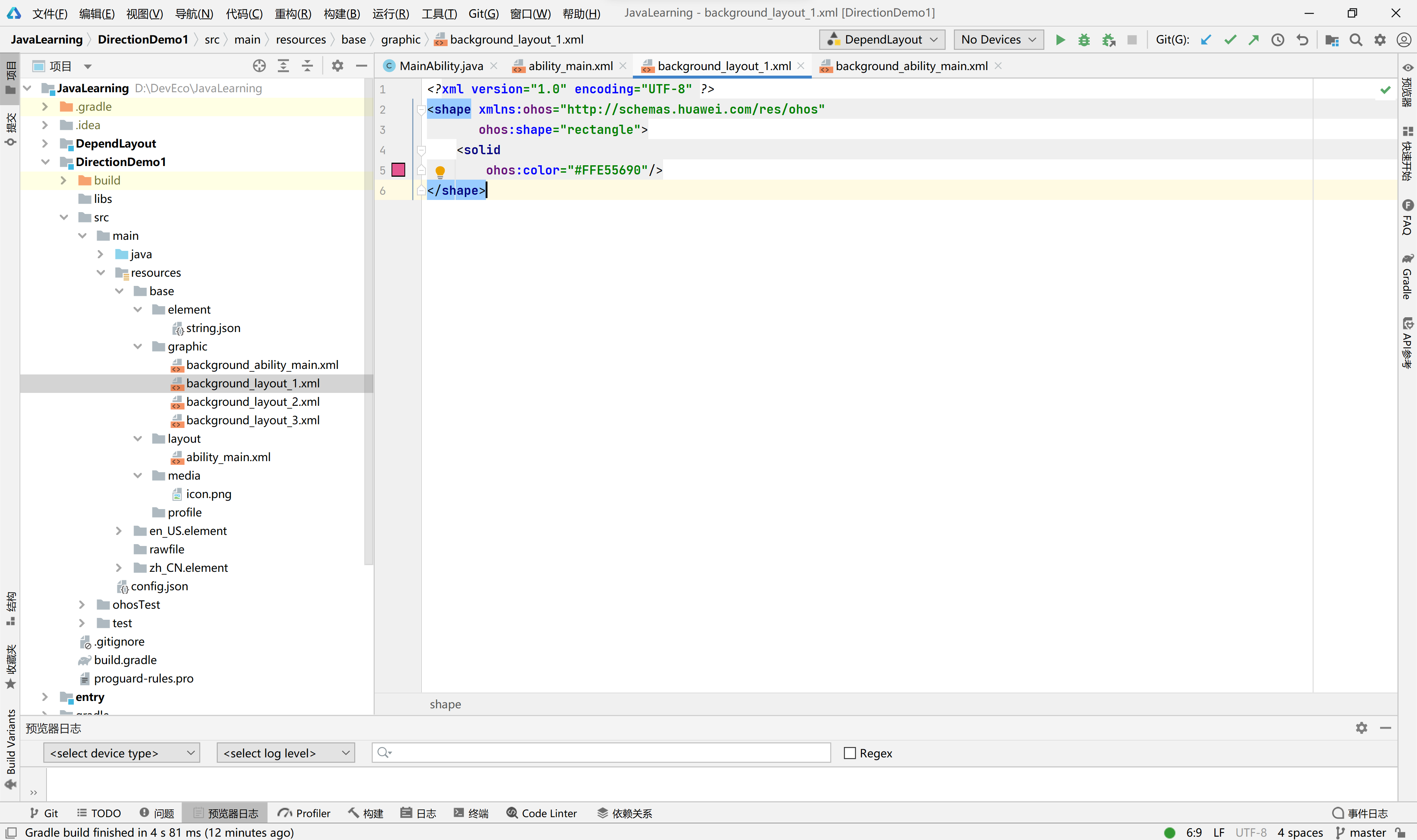Click the search everywhere magnifier icon

(1355, 39)
